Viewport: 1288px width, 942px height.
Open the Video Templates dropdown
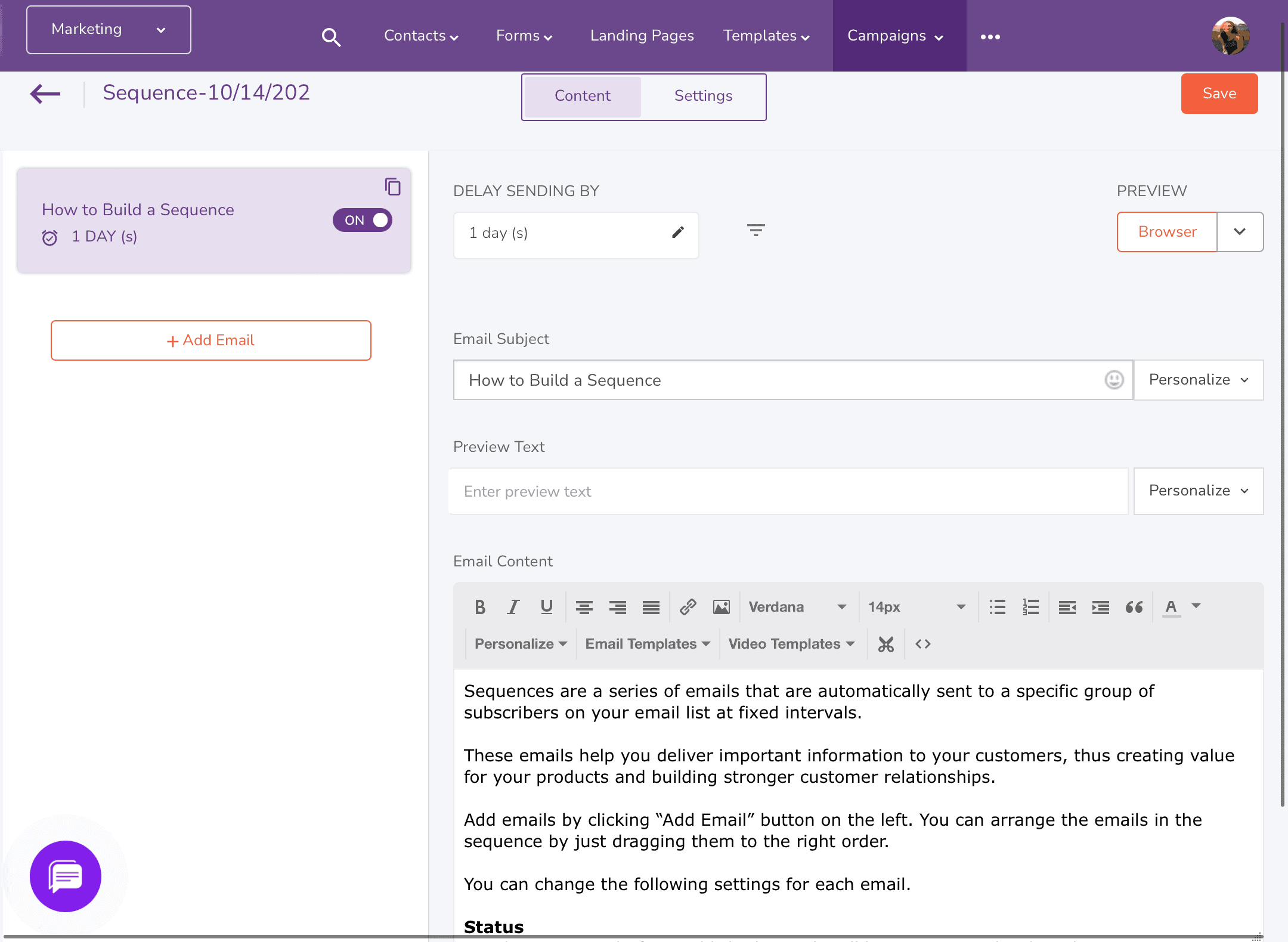pyautogui.click(x=791, y=644)
